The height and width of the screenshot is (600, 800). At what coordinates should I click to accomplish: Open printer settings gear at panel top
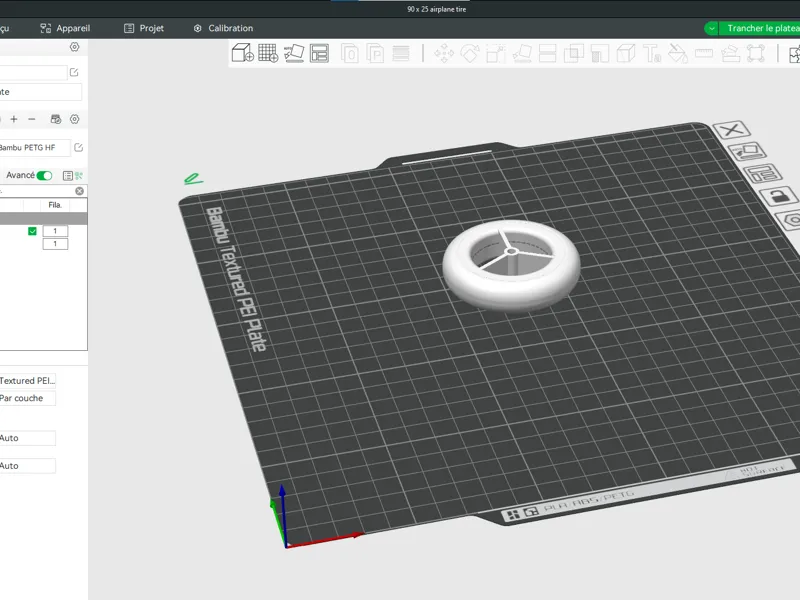(74, 47)
